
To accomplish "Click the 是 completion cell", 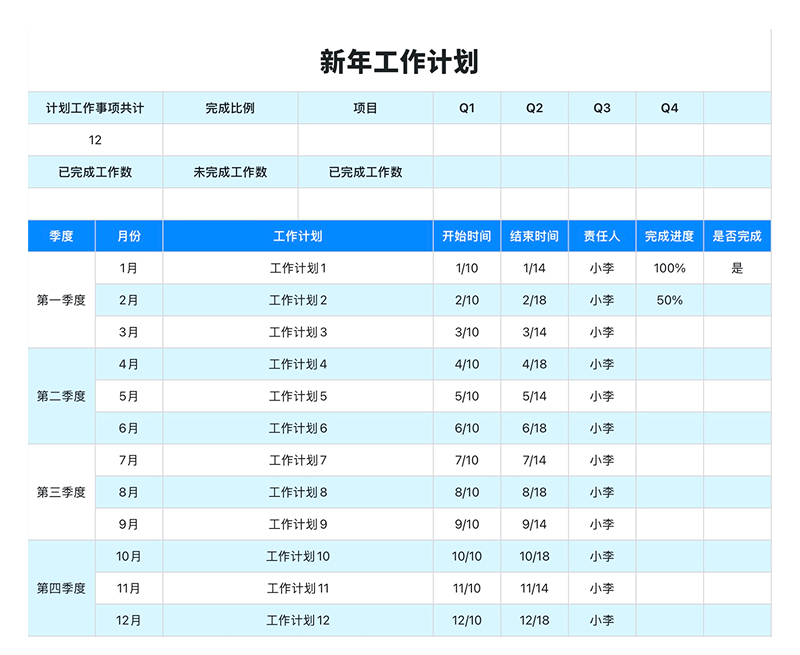I will pyautogui.click(x=737, y=268).
